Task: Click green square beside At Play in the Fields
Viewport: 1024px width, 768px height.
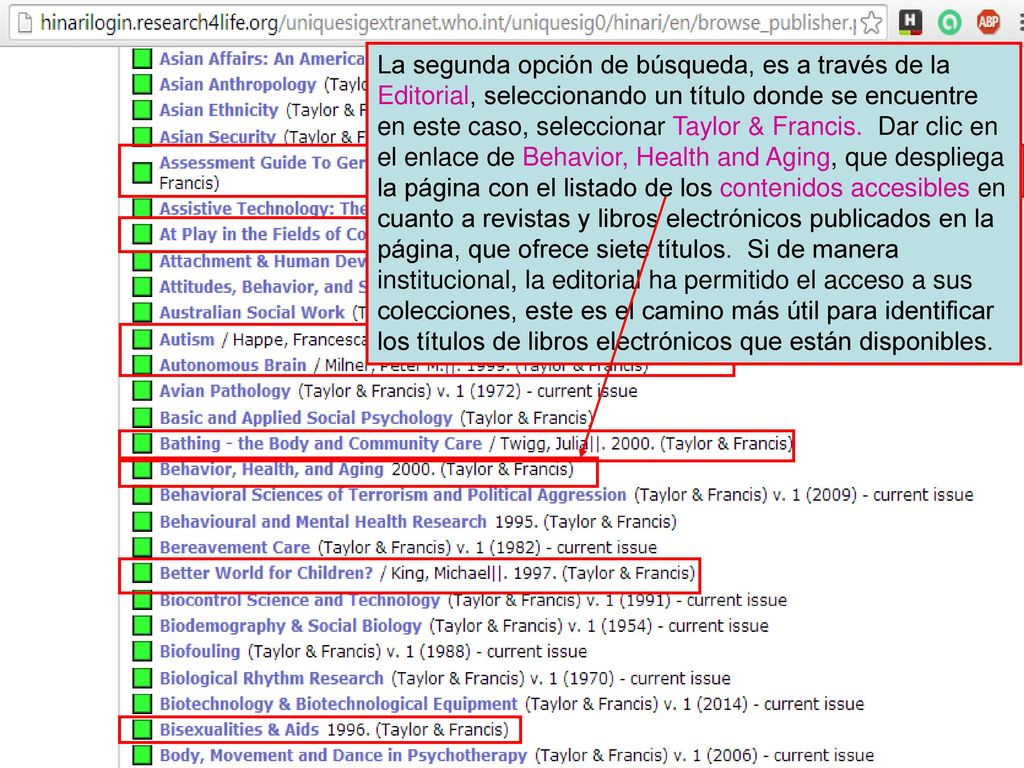Action: click(142, 234)
